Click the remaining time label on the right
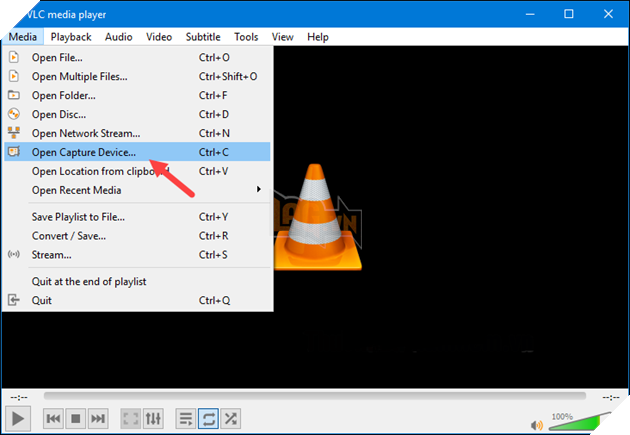Viewport: 630px width, 435px height. coord(611,397)
